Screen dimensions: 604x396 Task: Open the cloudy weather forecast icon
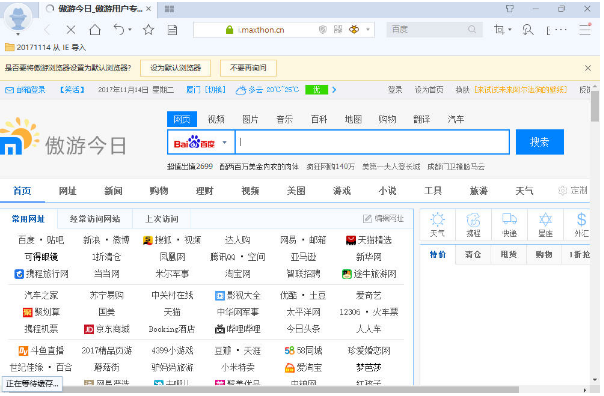pyautogui.click(x=241, y=90)
